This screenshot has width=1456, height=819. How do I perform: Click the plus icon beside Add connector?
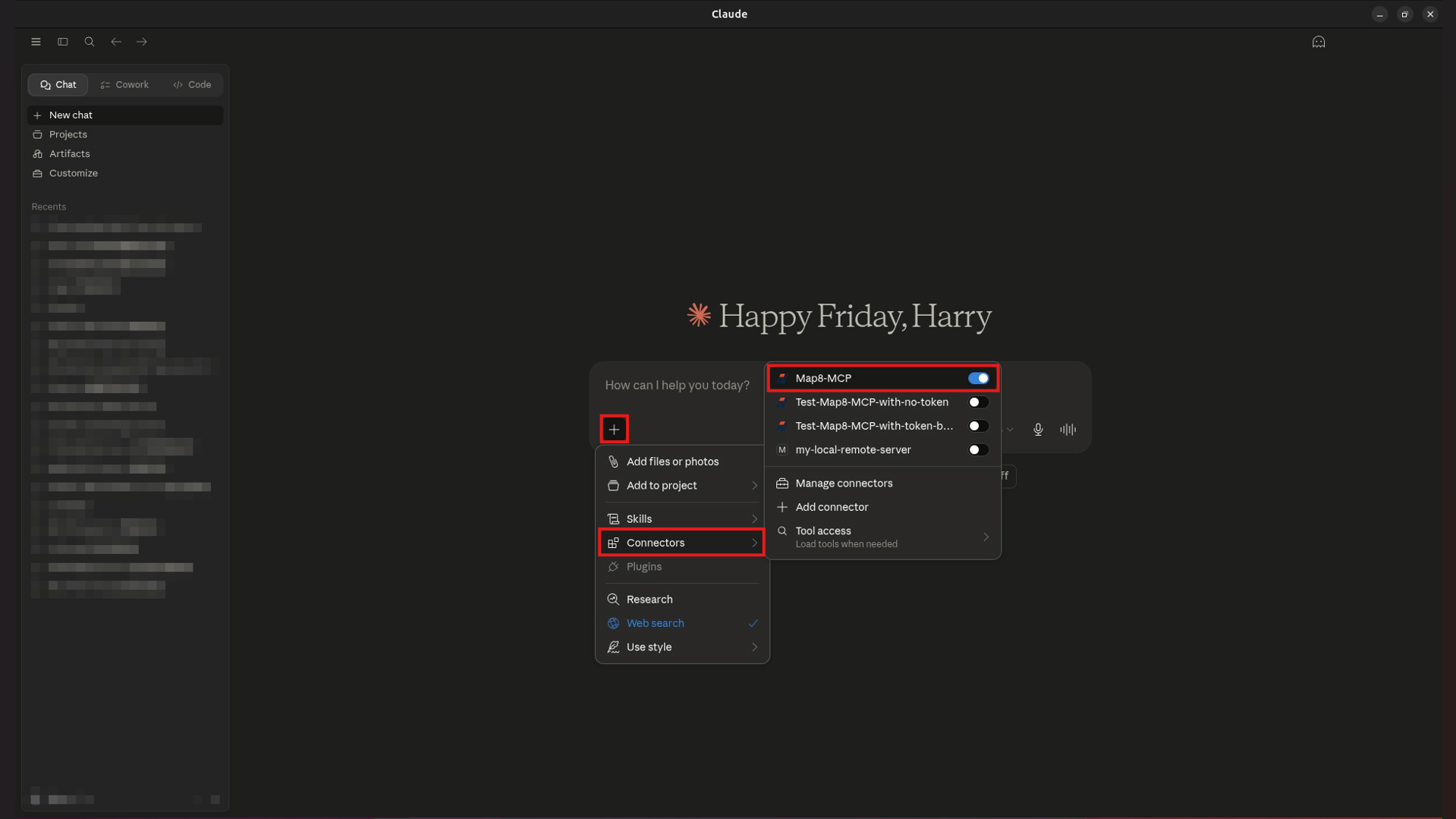782,507
